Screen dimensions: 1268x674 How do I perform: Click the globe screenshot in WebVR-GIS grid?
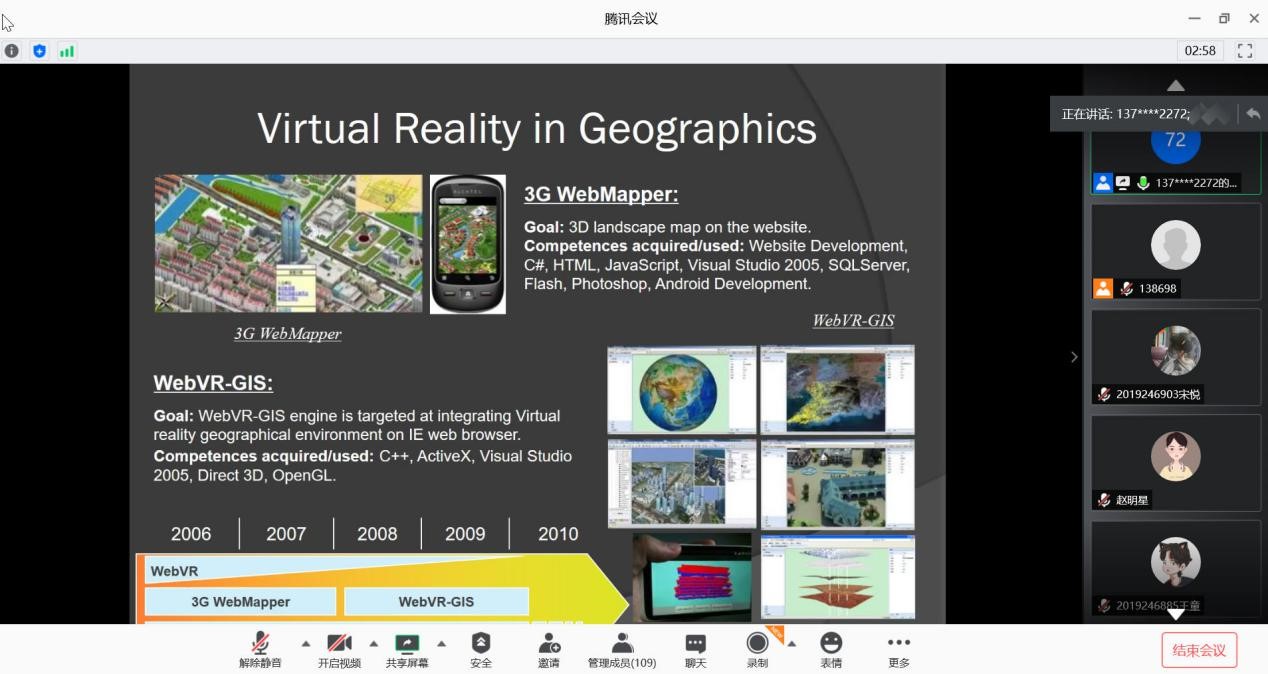[682, 390]
